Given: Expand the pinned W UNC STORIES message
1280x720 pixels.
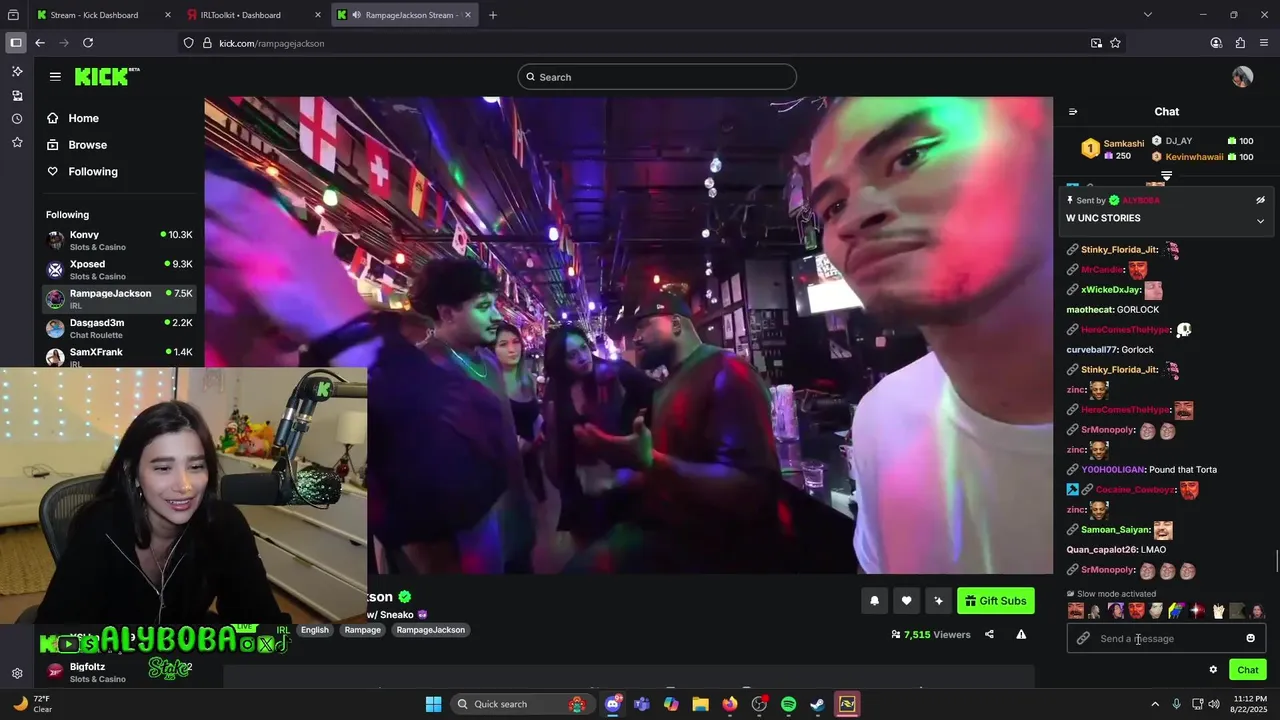Looking at the screenshot, I should coord(1260,221).
